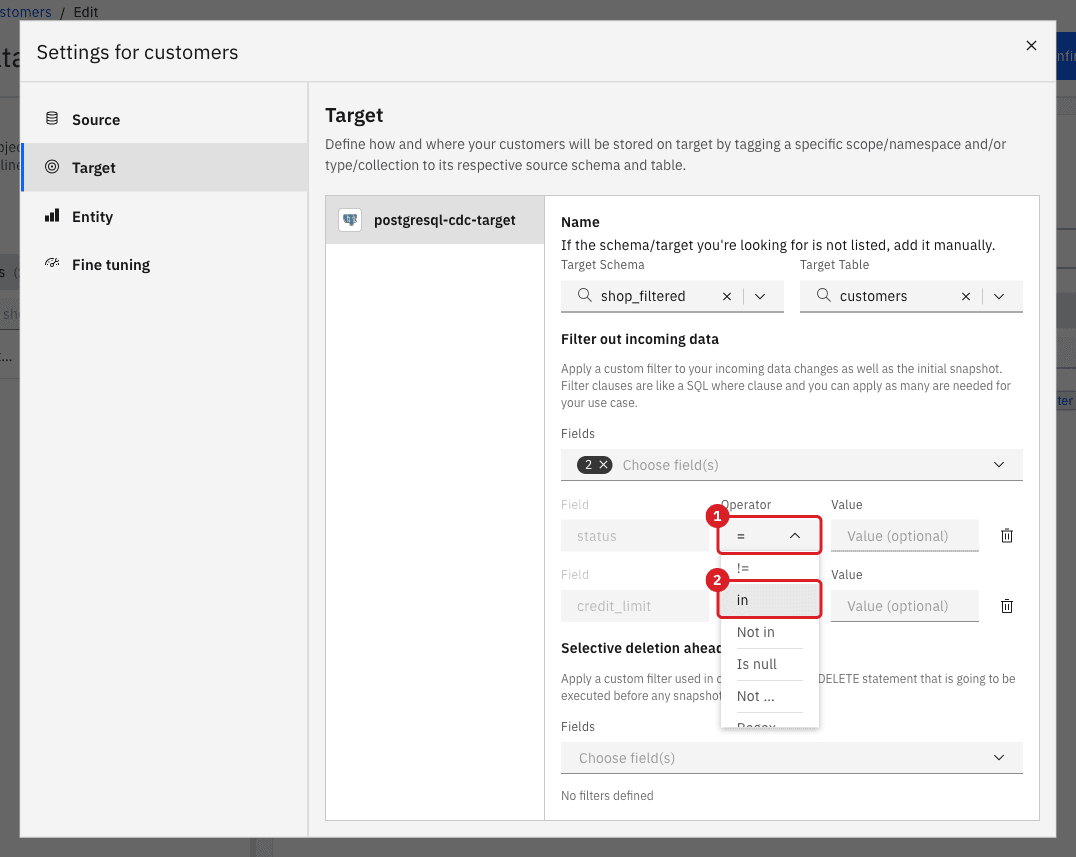Viewport: 1076px width, 857px height.
Task: Choose the in operator option
Action: 769,600
